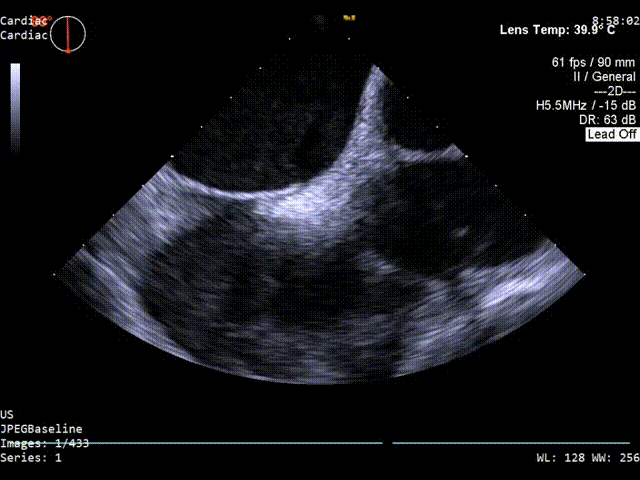The height and width of the screenshot is (480, 640).
Task: Click the bright tissue apex in ultrasound image
Action: pos(374,70)
